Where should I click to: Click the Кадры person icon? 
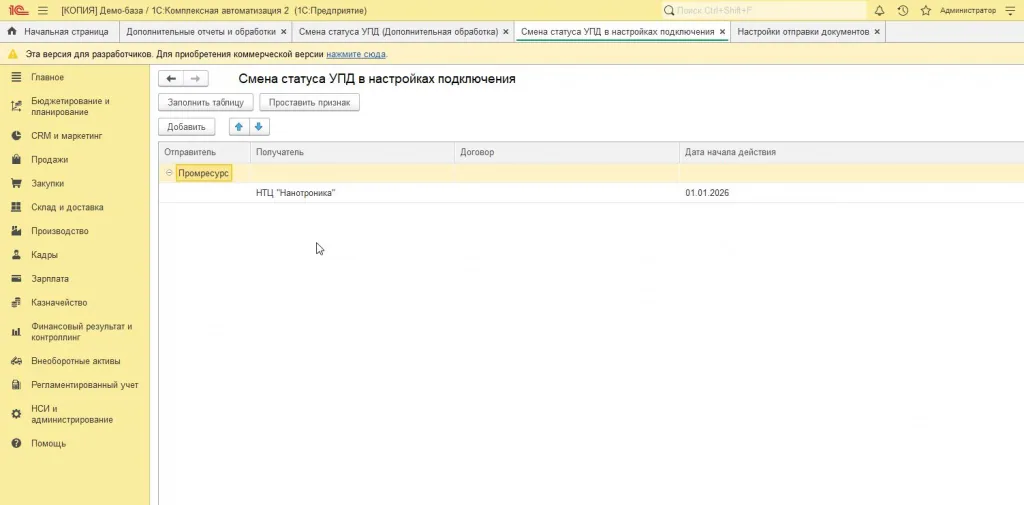[x=17, y=255]
